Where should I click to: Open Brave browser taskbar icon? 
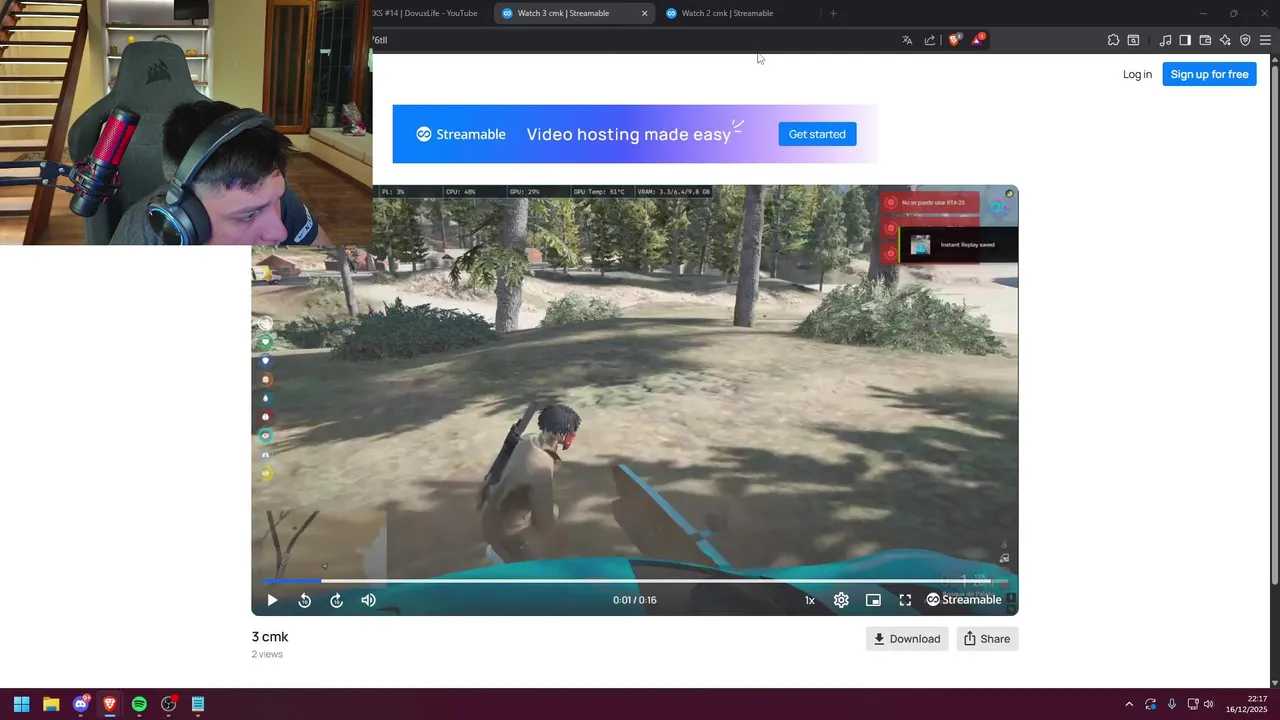110,704
